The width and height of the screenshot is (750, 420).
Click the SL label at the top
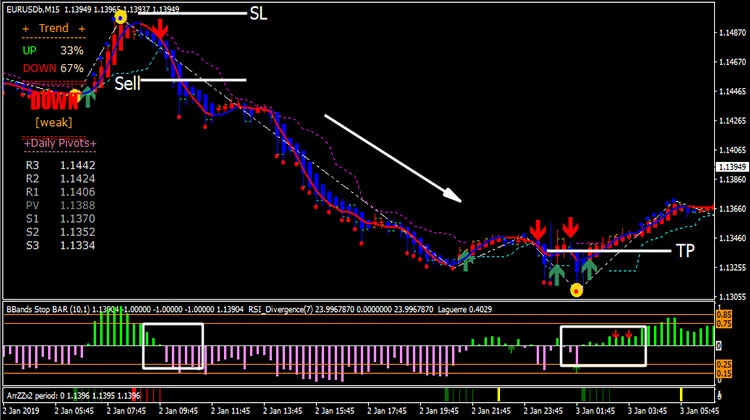coord(258,14)
